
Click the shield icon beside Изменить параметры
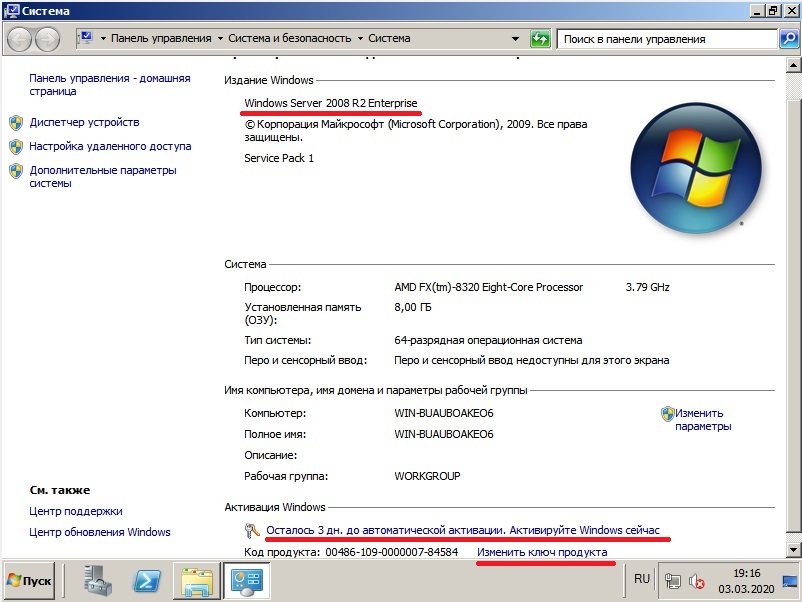667,413
